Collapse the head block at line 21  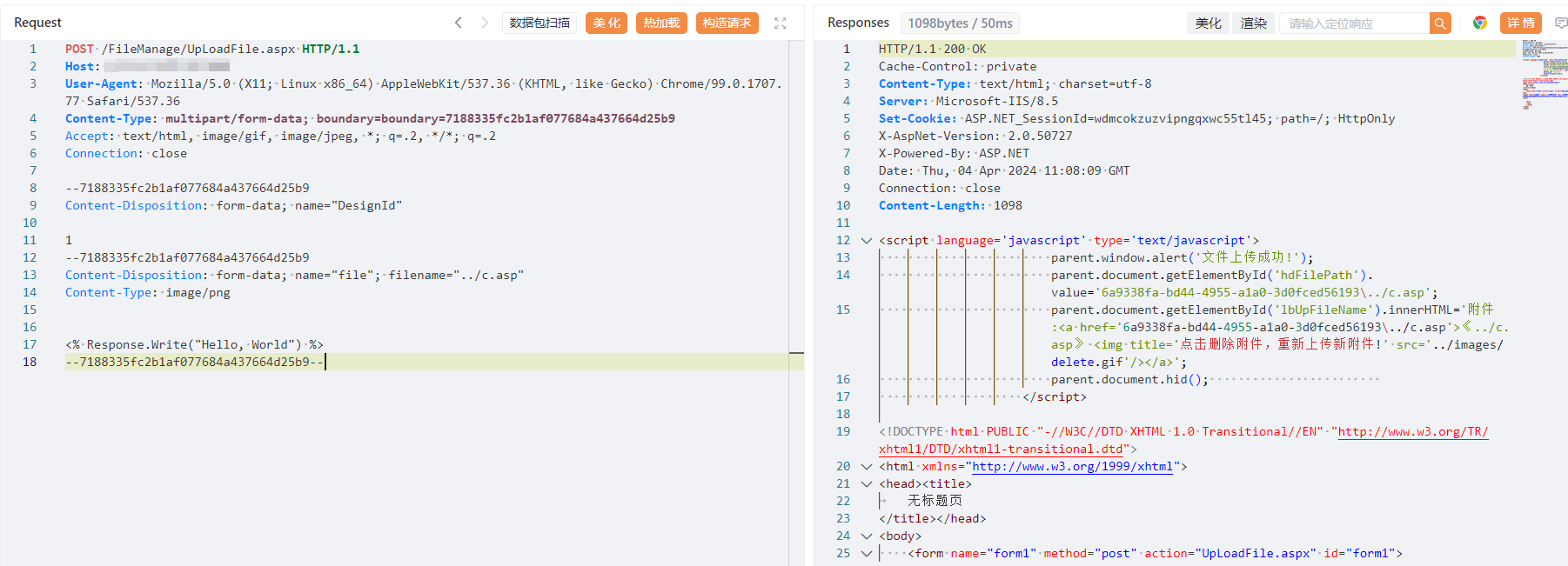(x=866, y=484)
